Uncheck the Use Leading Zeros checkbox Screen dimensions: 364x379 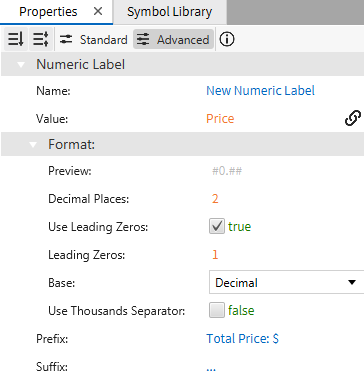pyautogui.click(x=217, y=227)
